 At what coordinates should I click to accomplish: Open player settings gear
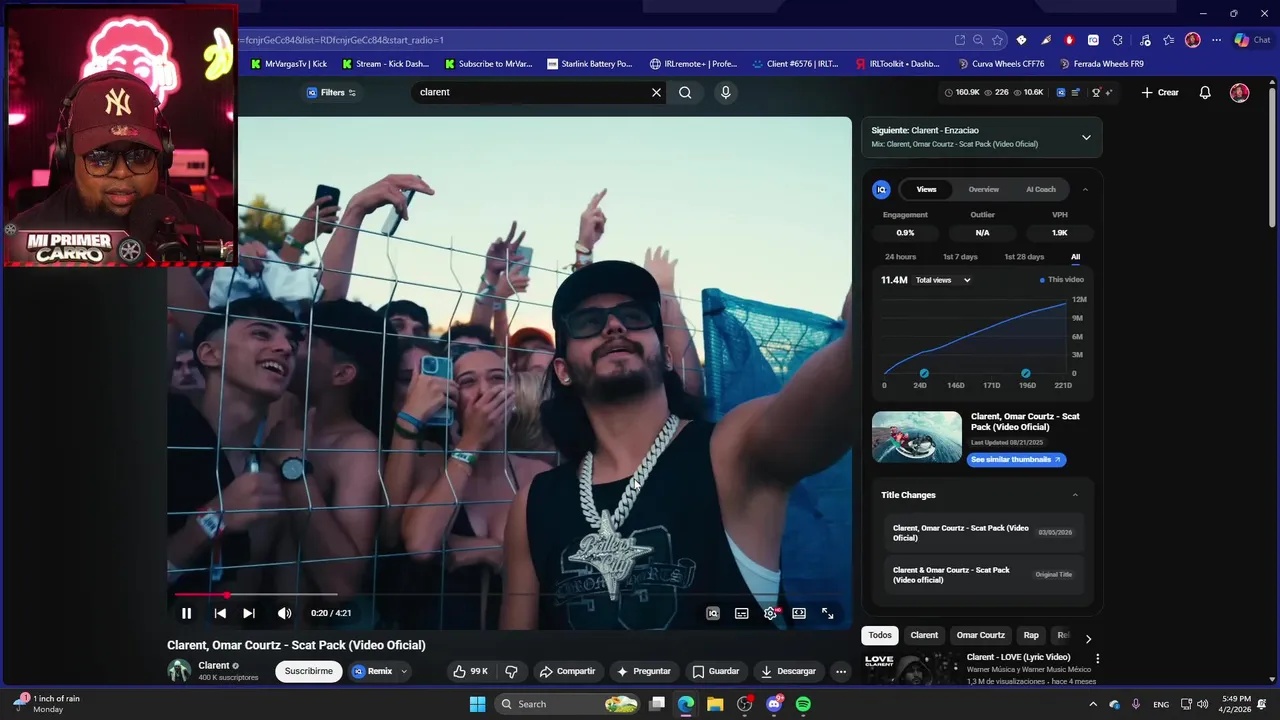[x=770, y=613]
